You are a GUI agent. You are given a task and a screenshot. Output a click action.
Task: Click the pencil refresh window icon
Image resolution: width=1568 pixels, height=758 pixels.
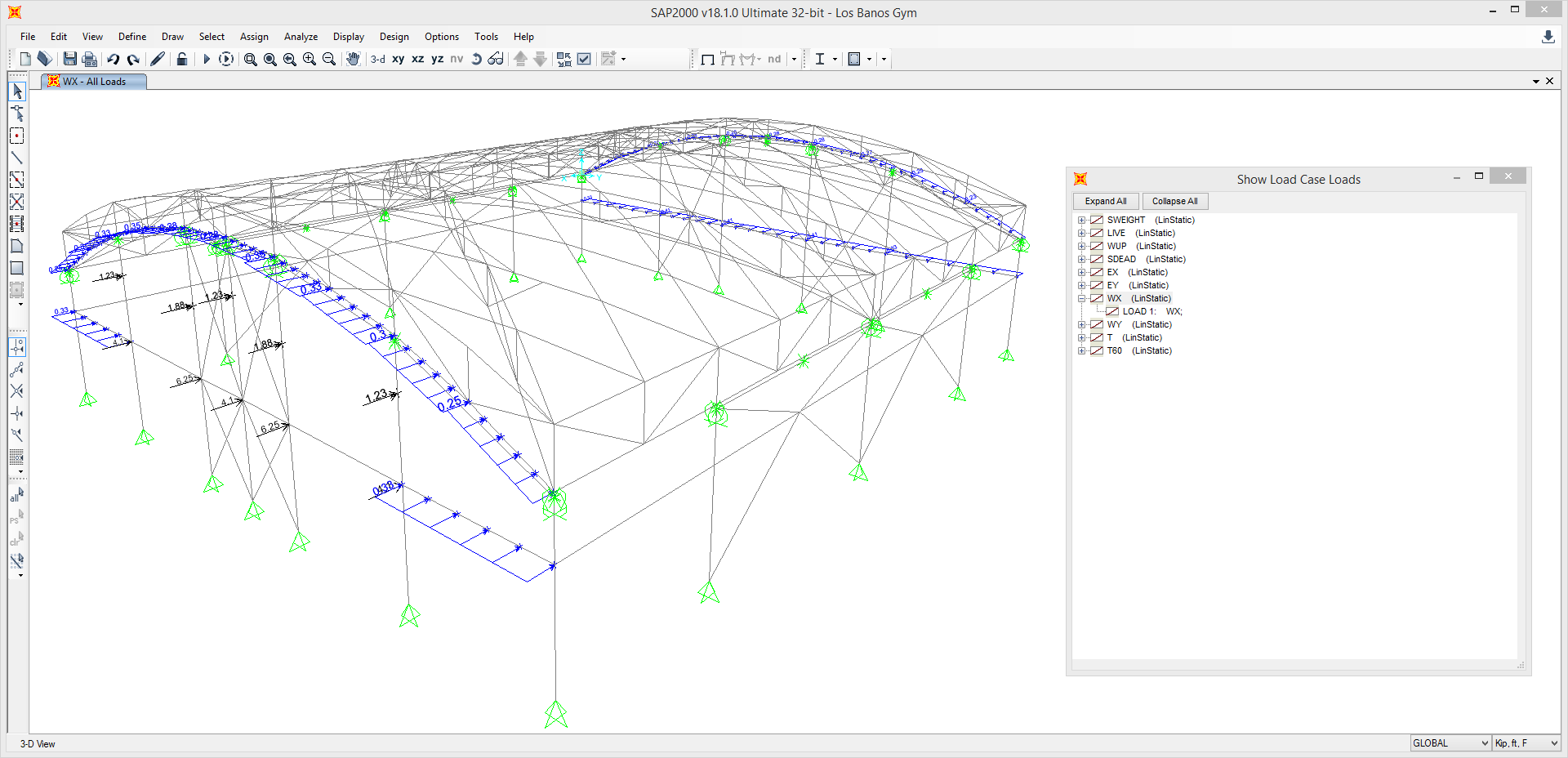click(x=158, y=59)
